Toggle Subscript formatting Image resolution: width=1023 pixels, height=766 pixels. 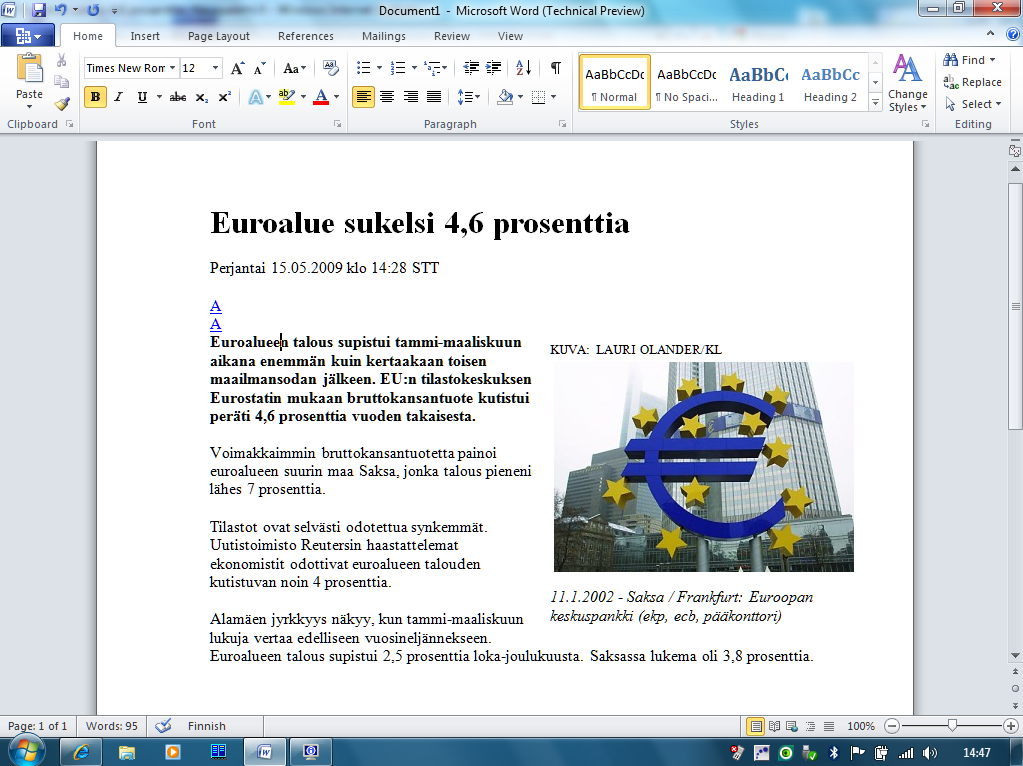202,97
